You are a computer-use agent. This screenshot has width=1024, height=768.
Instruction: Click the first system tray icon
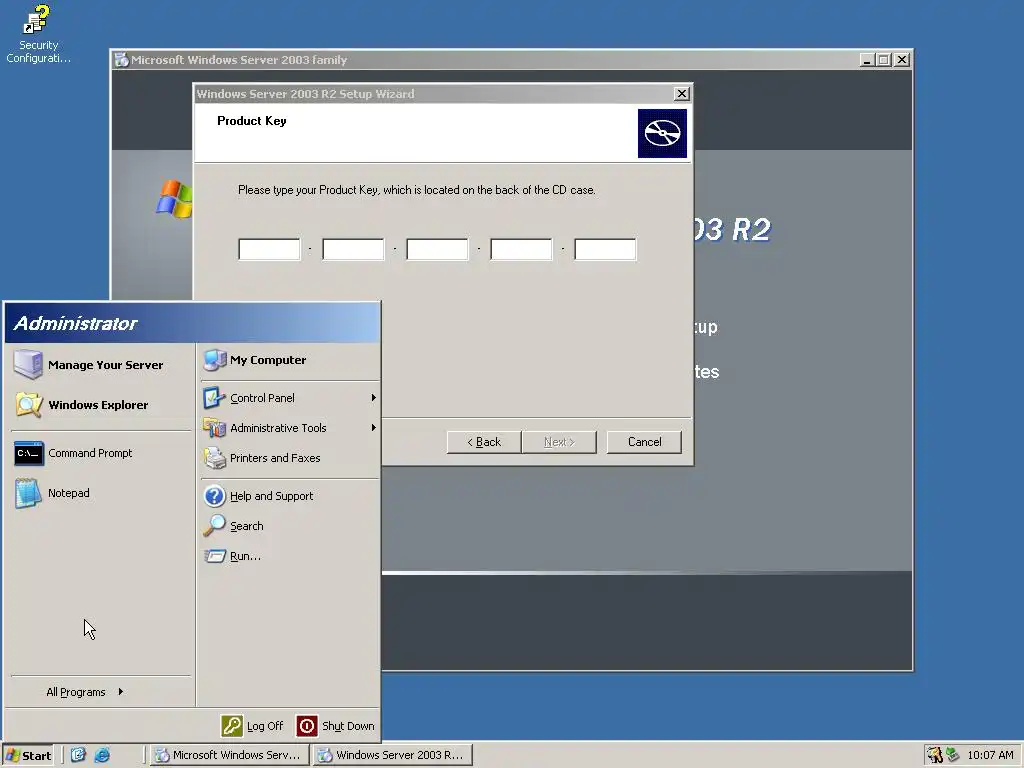[x=935, y=755]
